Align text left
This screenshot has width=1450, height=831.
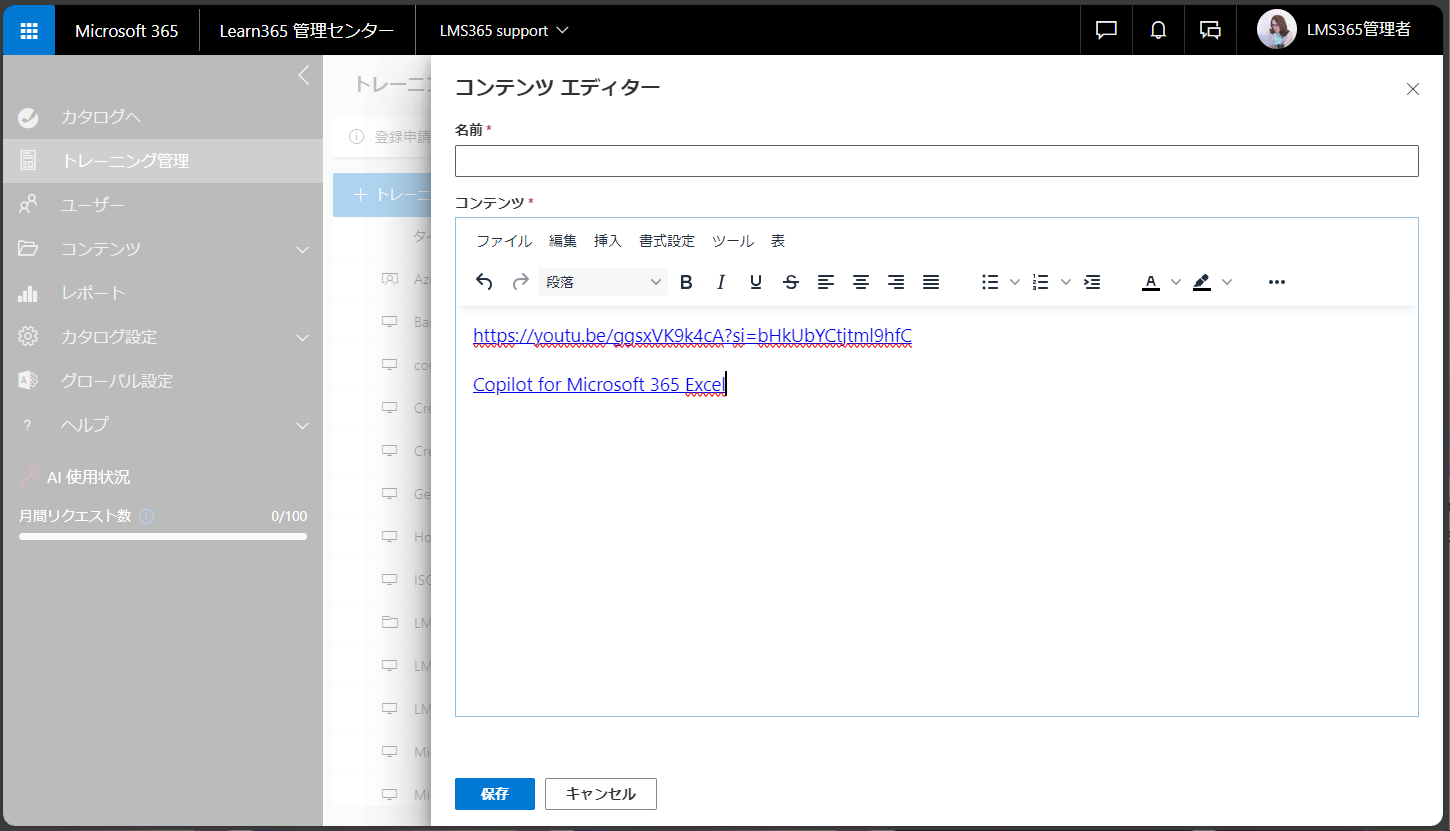tap(826, 282)
